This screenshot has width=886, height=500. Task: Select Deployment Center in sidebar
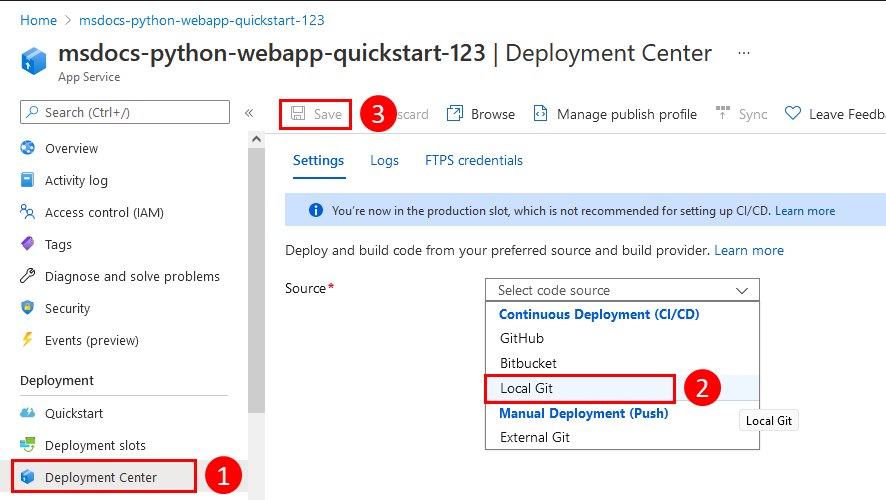point(101,477)
